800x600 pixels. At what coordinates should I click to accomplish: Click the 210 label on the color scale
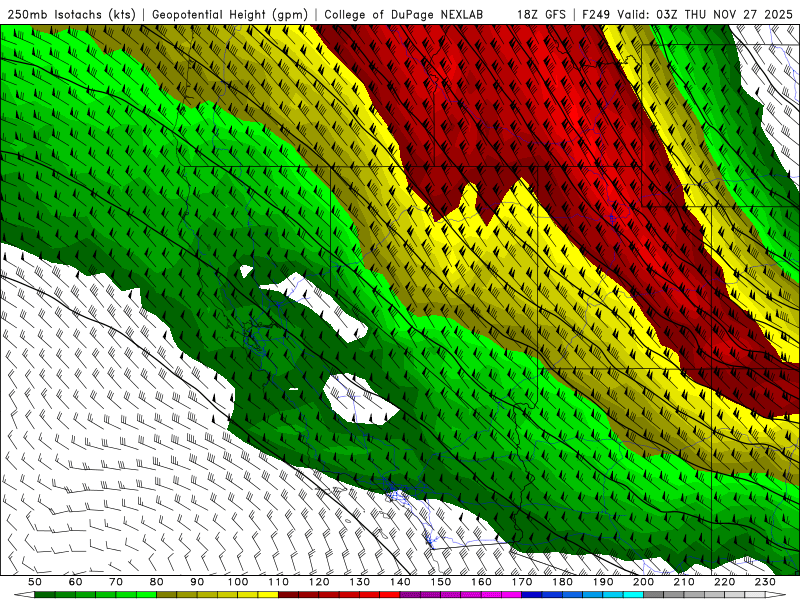[684, 582]
